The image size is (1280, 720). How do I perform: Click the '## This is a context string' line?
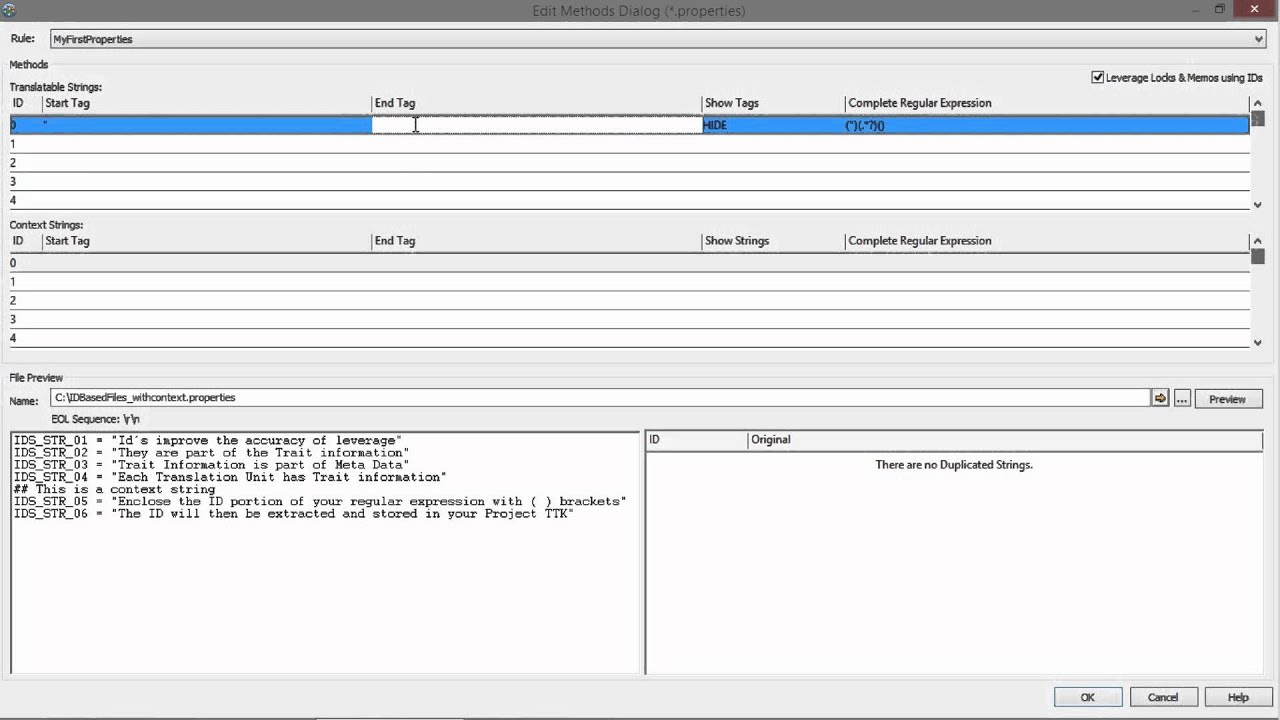tap(114, 490)
